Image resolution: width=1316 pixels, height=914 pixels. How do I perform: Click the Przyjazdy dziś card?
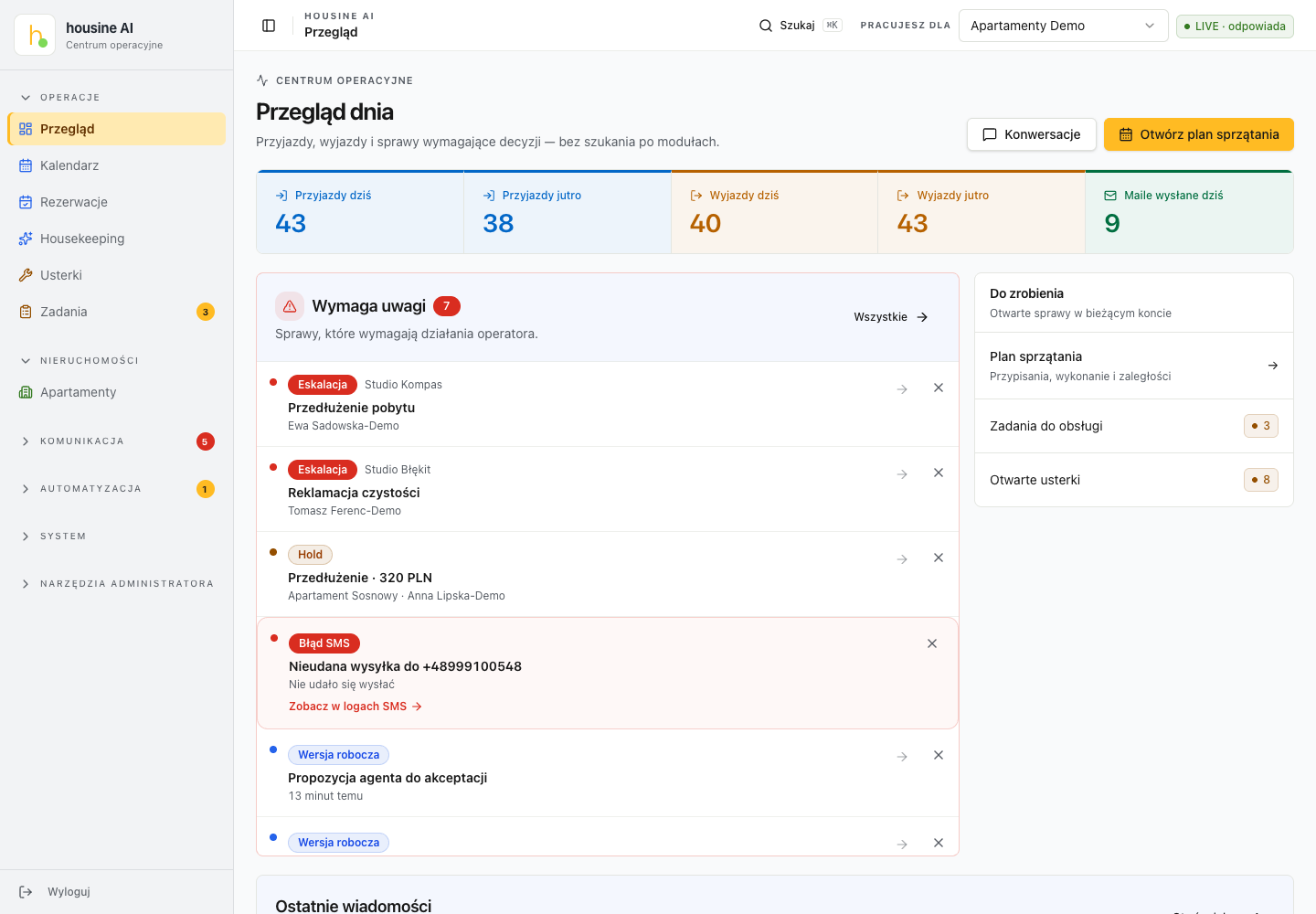pyautogui.click(x=360, y=212)
